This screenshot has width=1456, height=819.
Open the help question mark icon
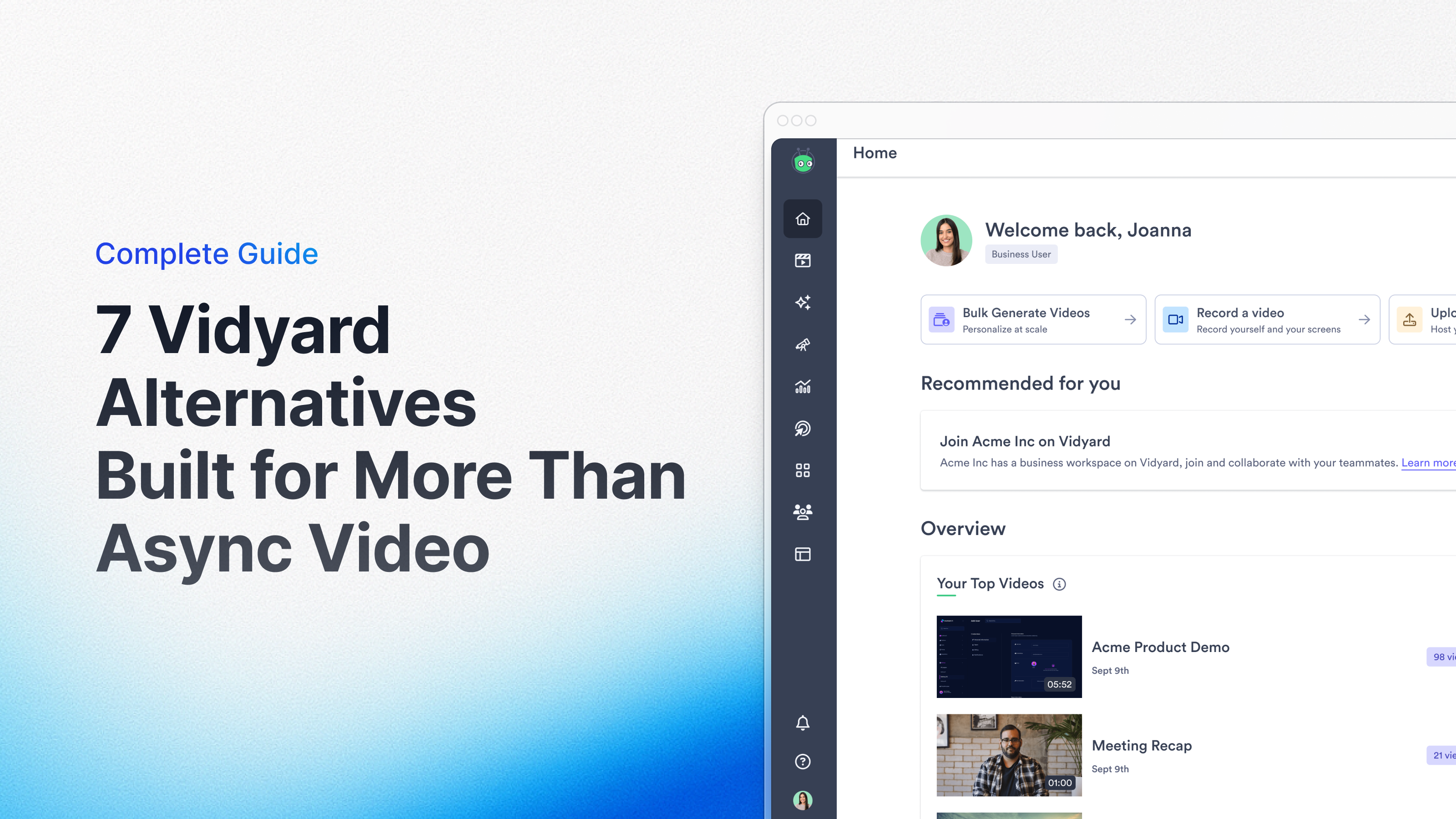pos(803,761)
